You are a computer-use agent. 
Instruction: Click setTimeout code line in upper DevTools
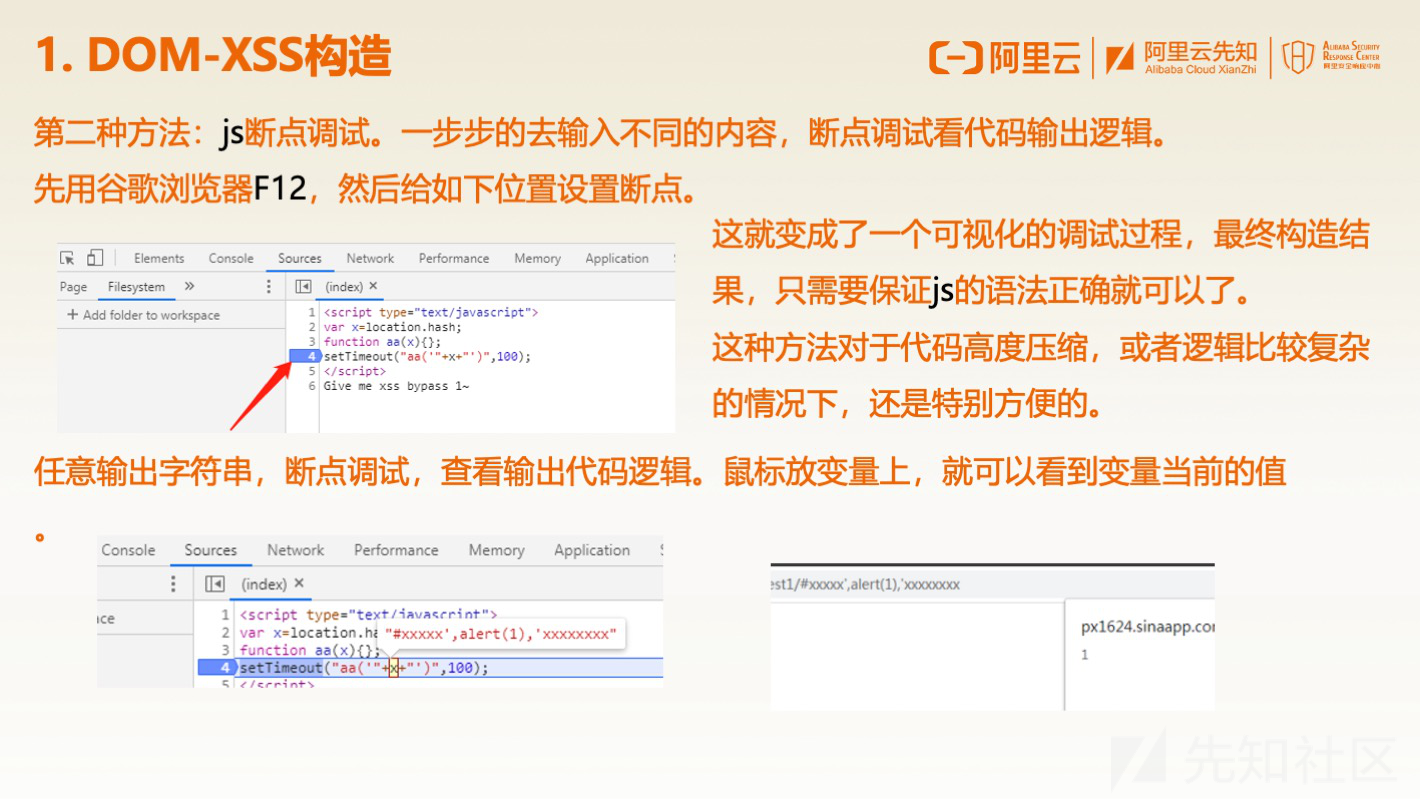(x=427, y=356)
